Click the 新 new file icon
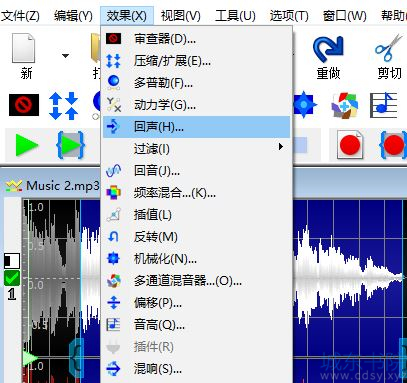 click(24, 48)
